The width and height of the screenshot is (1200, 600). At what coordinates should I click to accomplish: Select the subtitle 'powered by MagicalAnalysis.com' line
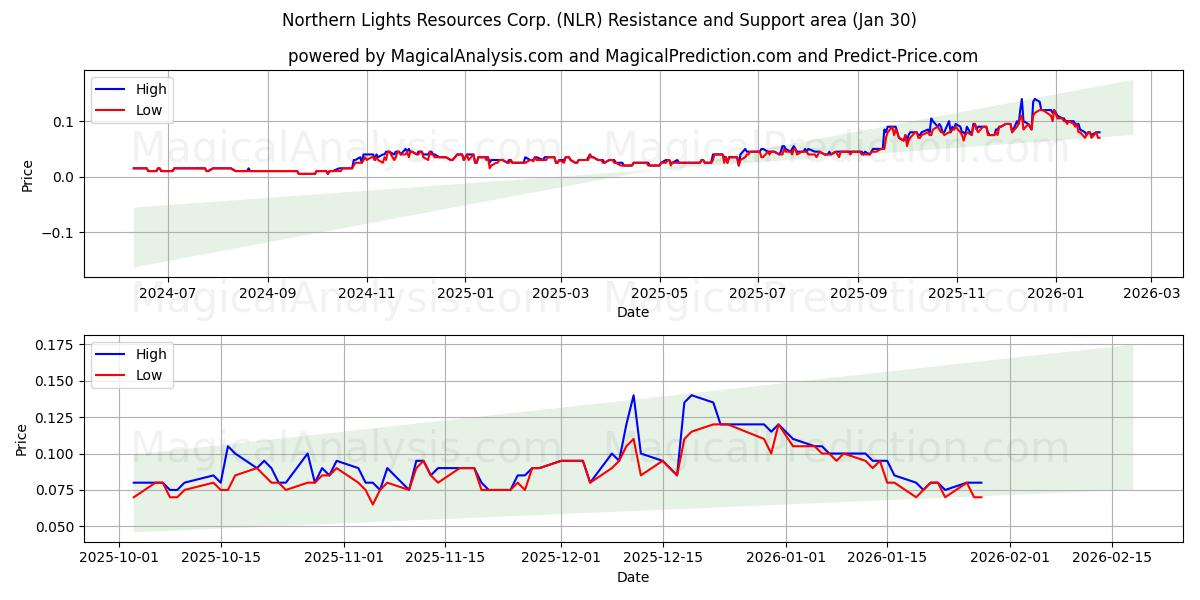633,56
